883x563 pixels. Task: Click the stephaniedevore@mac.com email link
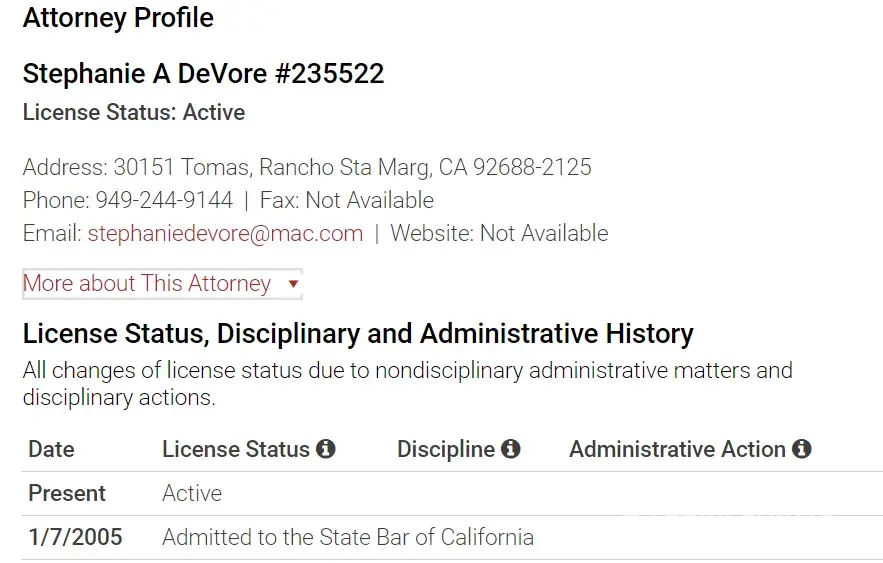coord(225,234)
